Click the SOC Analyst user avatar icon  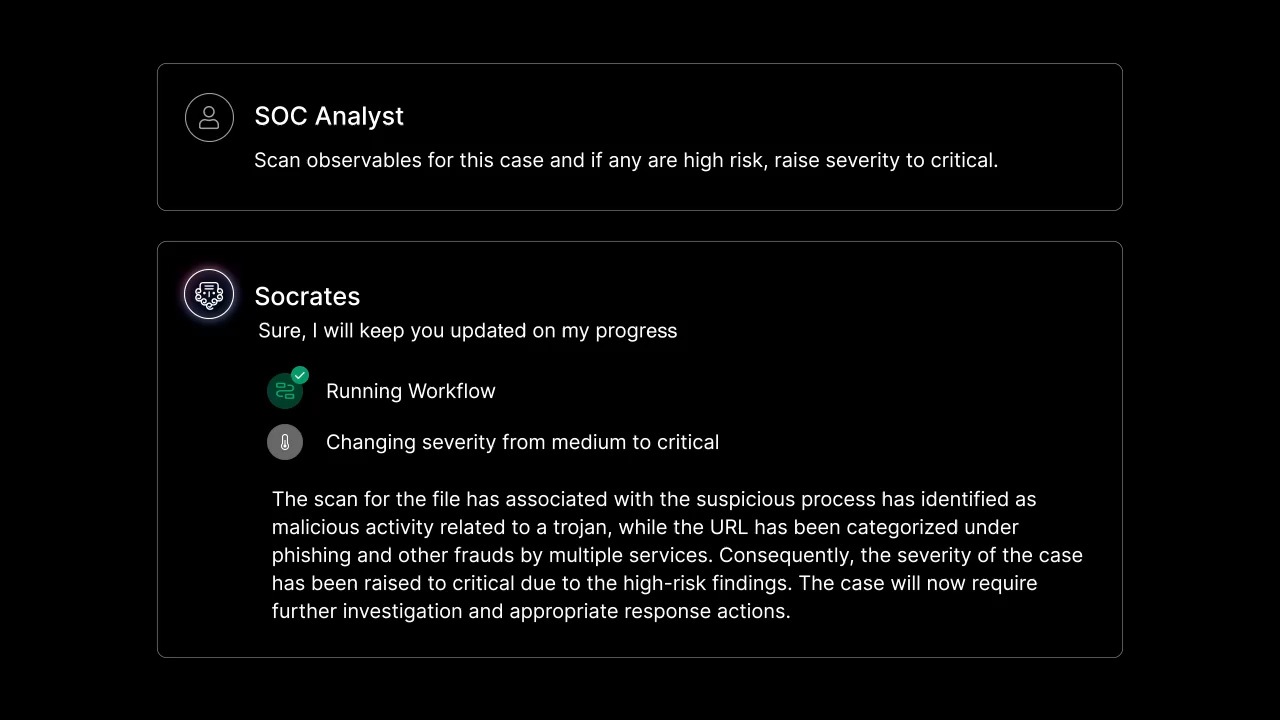[209, 117]
